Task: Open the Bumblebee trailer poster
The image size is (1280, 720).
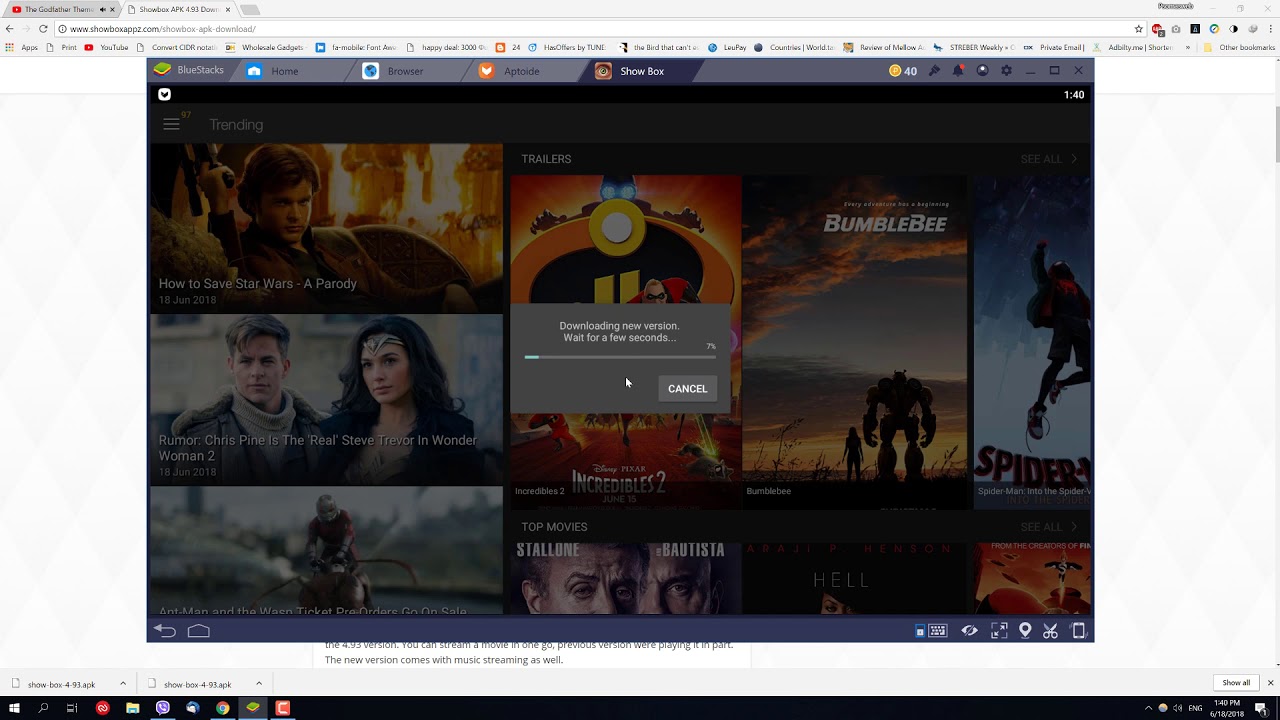Action: (855, 342)
